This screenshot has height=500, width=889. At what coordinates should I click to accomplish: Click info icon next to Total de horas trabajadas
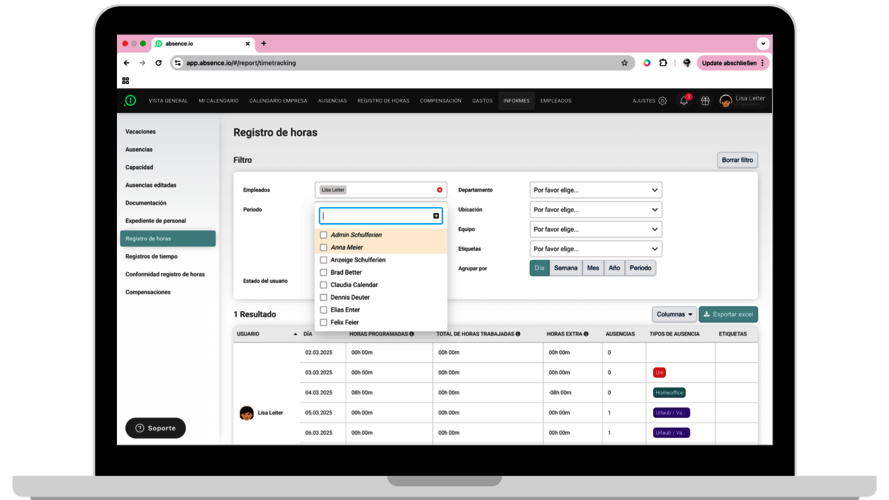click(x=518, y=334)
